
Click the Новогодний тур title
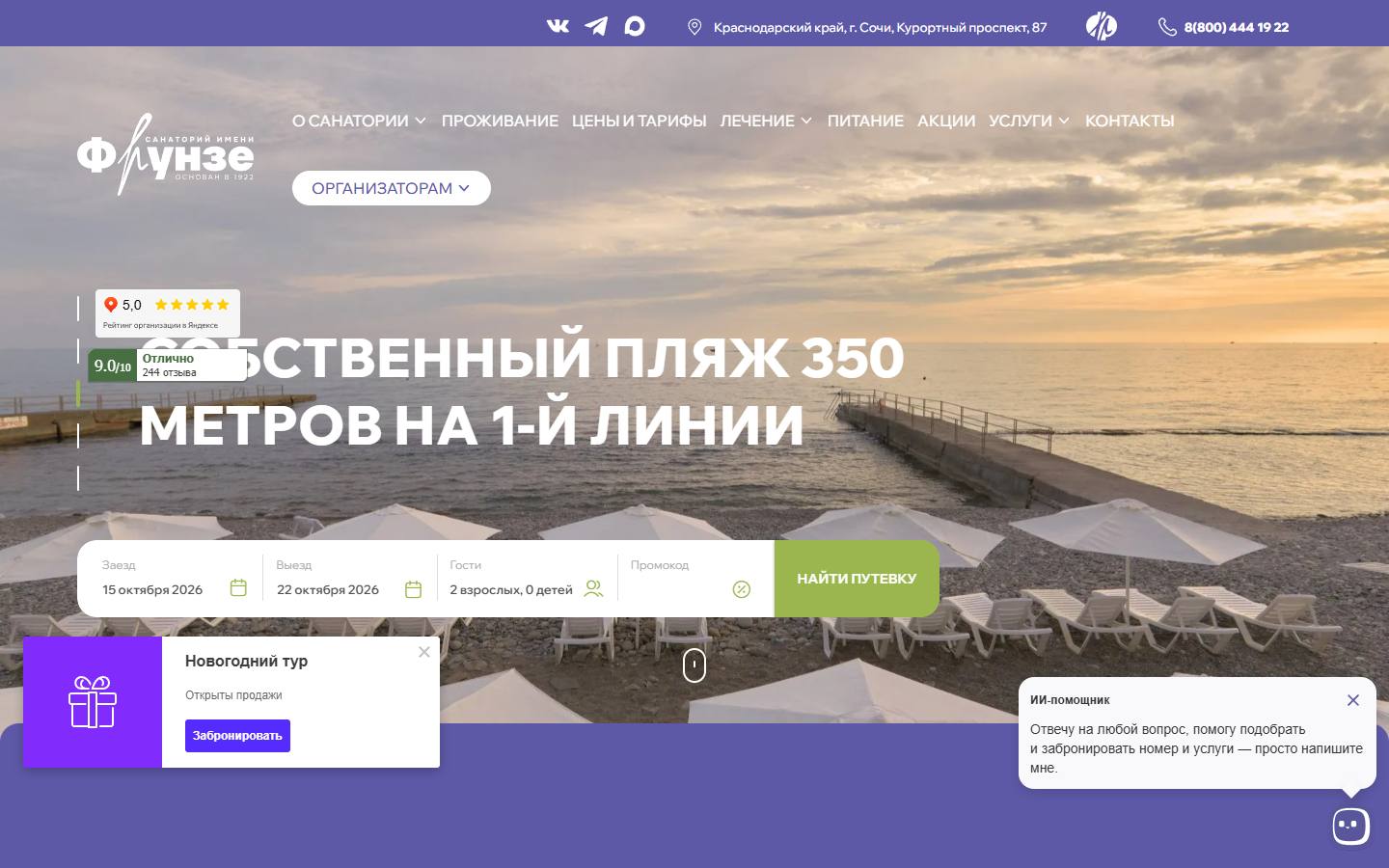click(247, 661)
